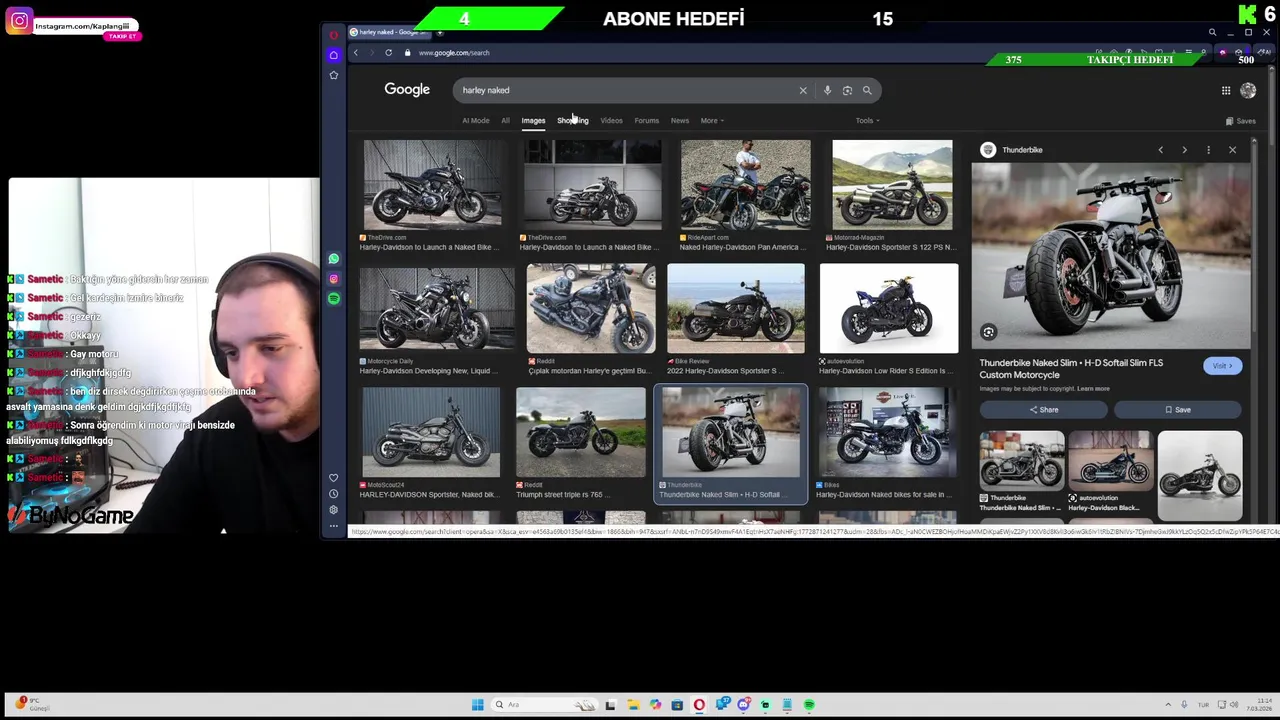1280x720 pixels.
Task: Show hidden system tray icons
Action: (x=1168, y=705)
